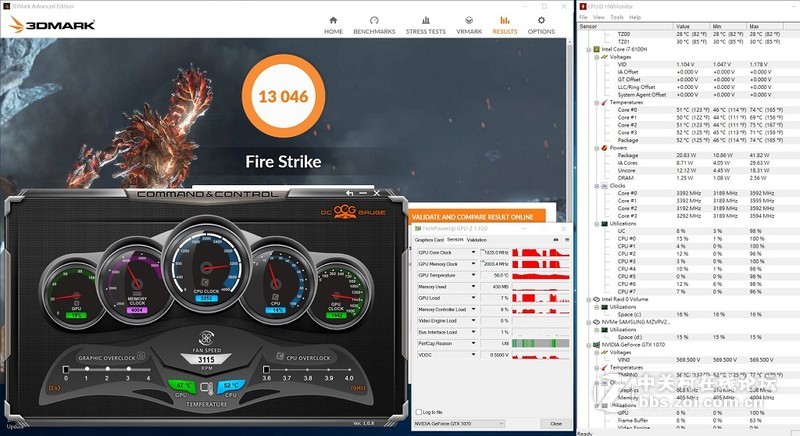Open the PerfCap Reason sensor dropdown

pyautogui.click(x=473, y=343)
